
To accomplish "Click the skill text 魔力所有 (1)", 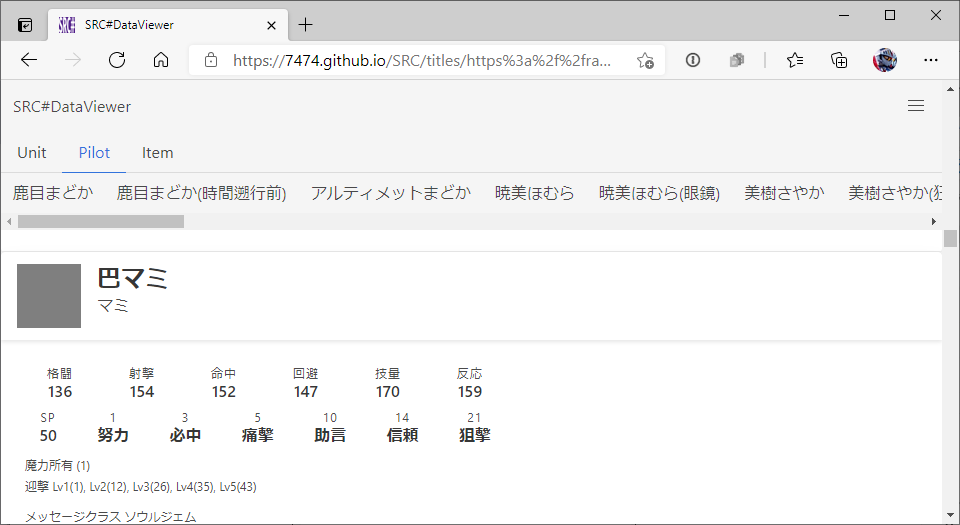I will tap(58, 466).
